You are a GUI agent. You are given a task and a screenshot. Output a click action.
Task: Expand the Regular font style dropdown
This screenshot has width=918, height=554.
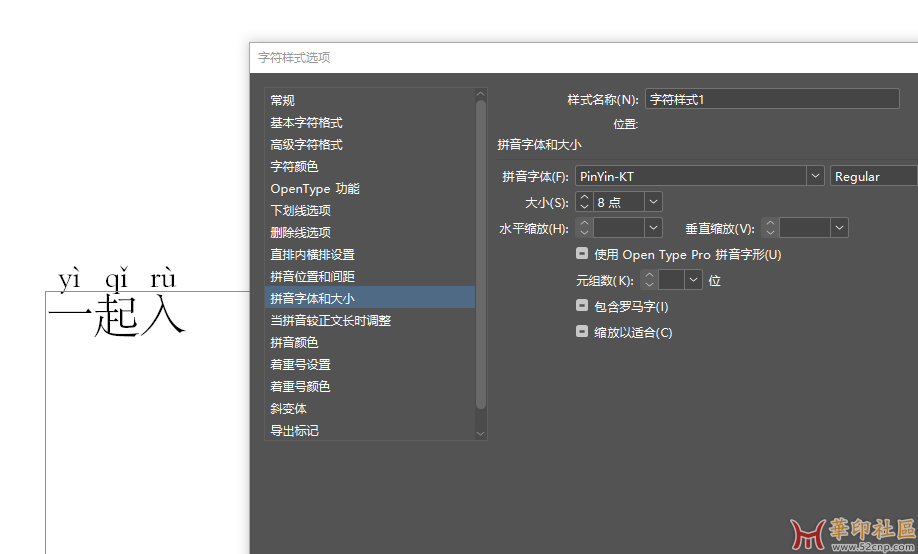(x=873, y=176)
